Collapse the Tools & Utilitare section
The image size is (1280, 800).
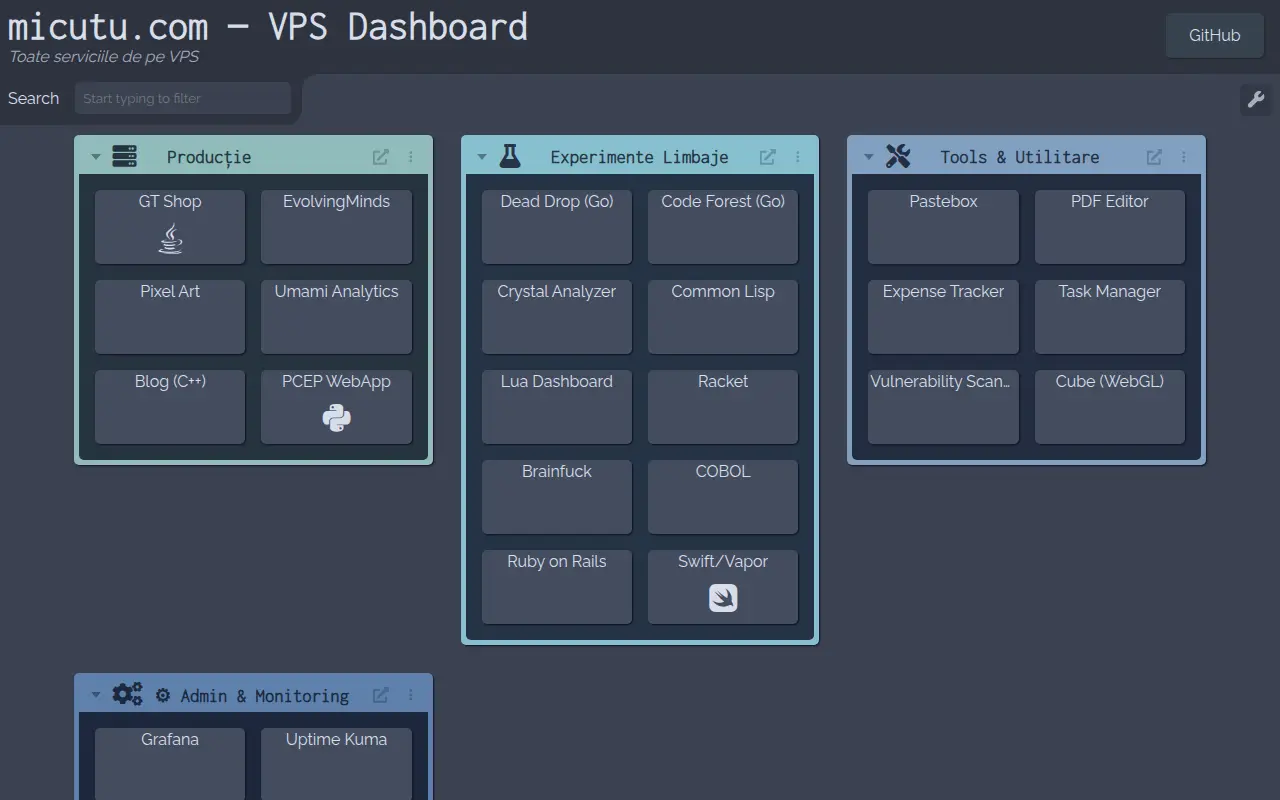pyautogui.click(x=868, y=157)
